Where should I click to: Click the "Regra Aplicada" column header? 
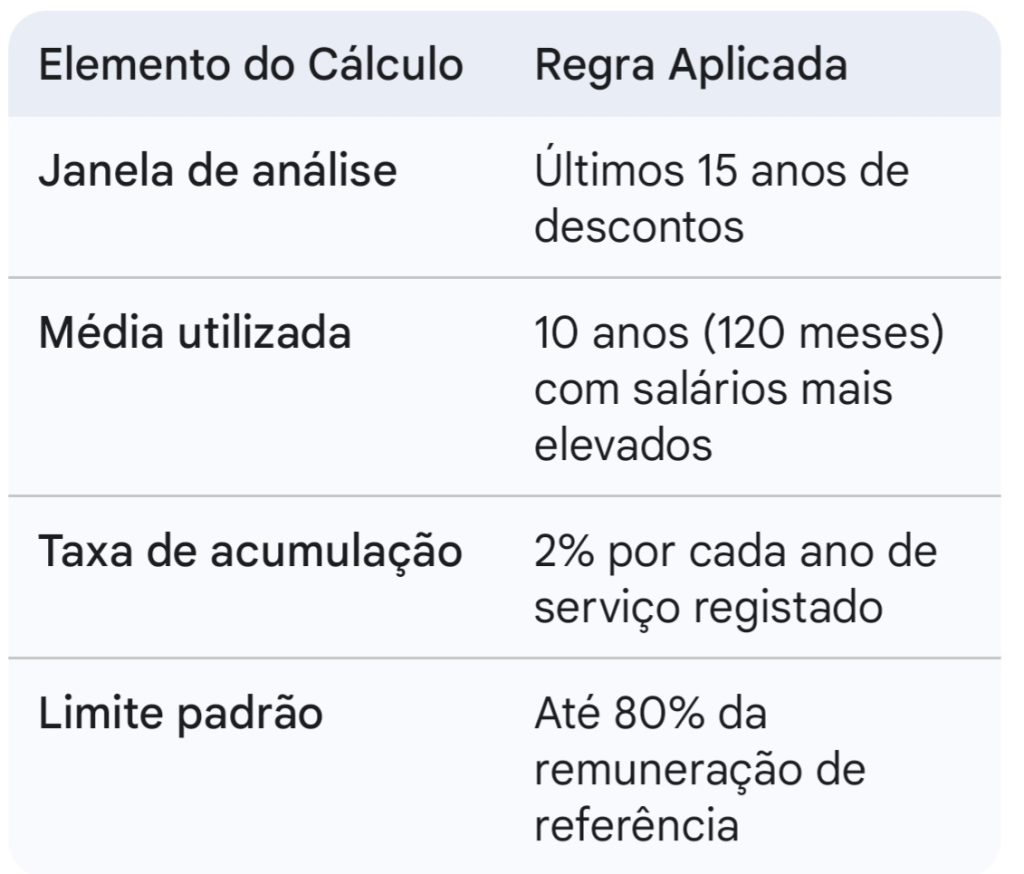[691, 65]
